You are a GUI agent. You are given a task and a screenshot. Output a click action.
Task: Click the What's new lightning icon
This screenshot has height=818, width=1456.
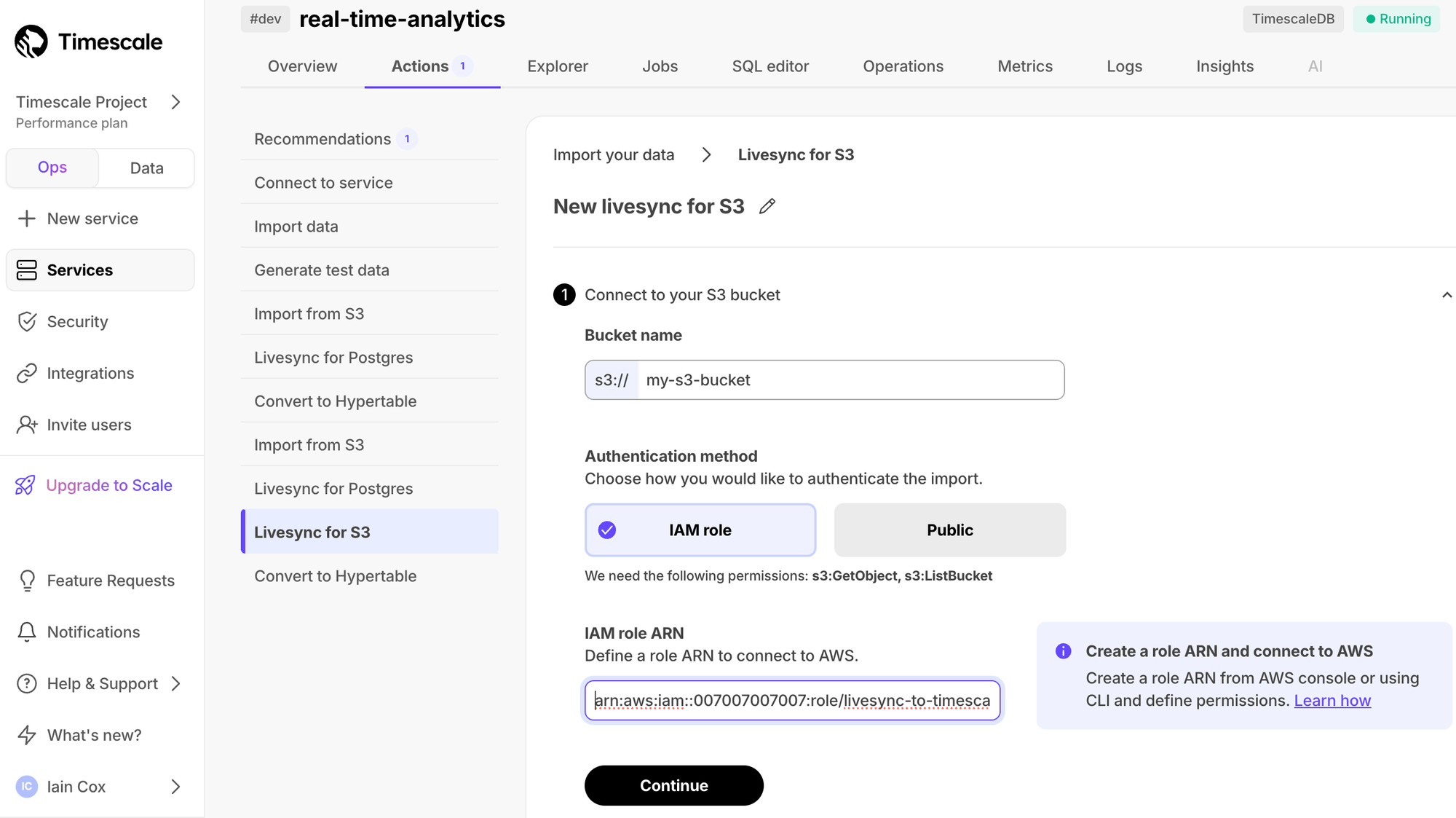[27, 735]
